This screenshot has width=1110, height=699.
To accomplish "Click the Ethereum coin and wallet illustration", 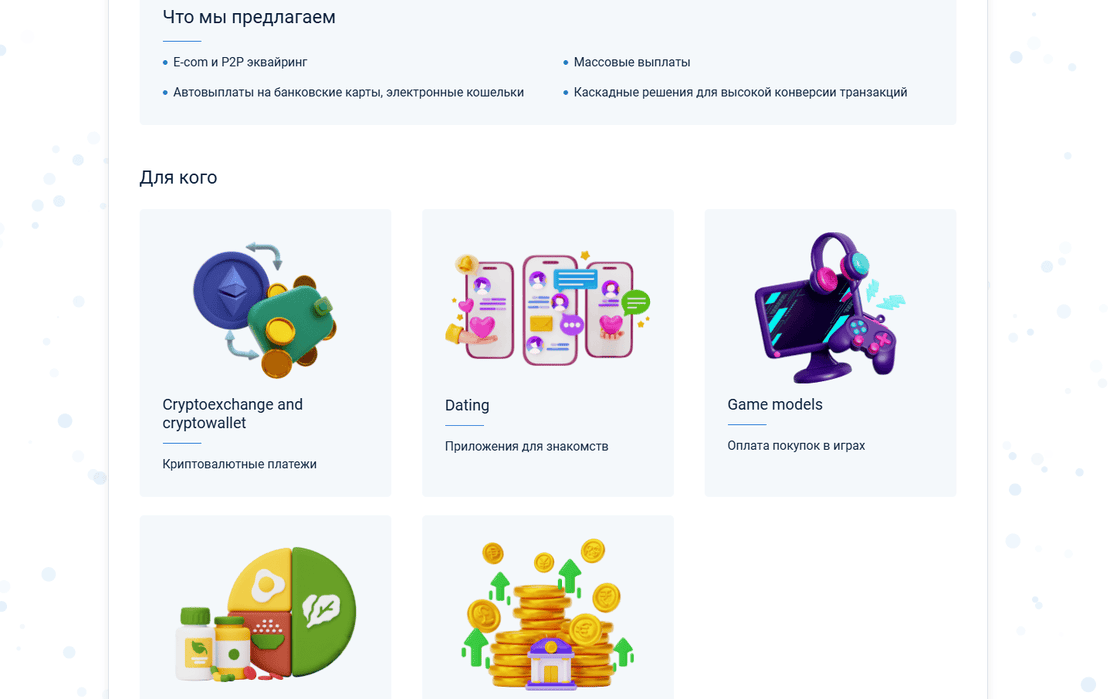I will (265, 310).
